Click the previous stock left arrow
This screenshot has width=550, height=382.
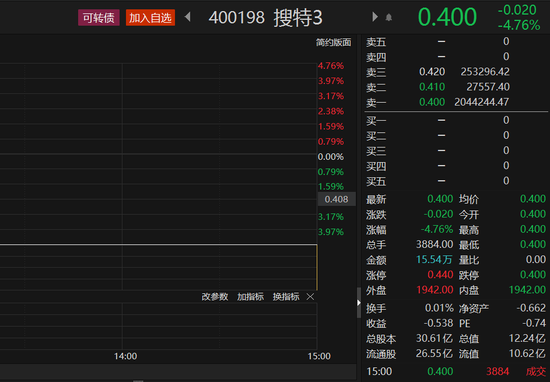[188, 17]
